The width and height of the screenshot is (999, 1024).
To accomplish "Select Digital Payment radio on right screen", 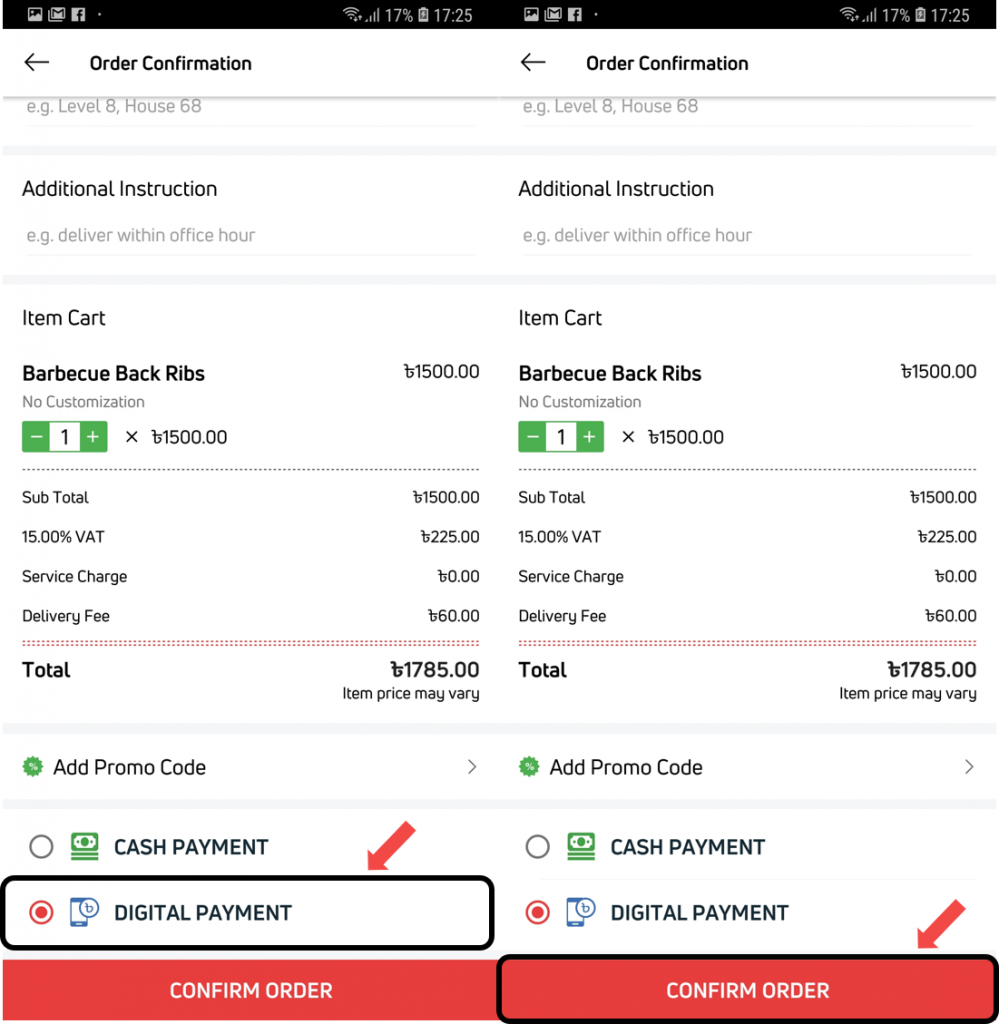I will pos(537,912).
